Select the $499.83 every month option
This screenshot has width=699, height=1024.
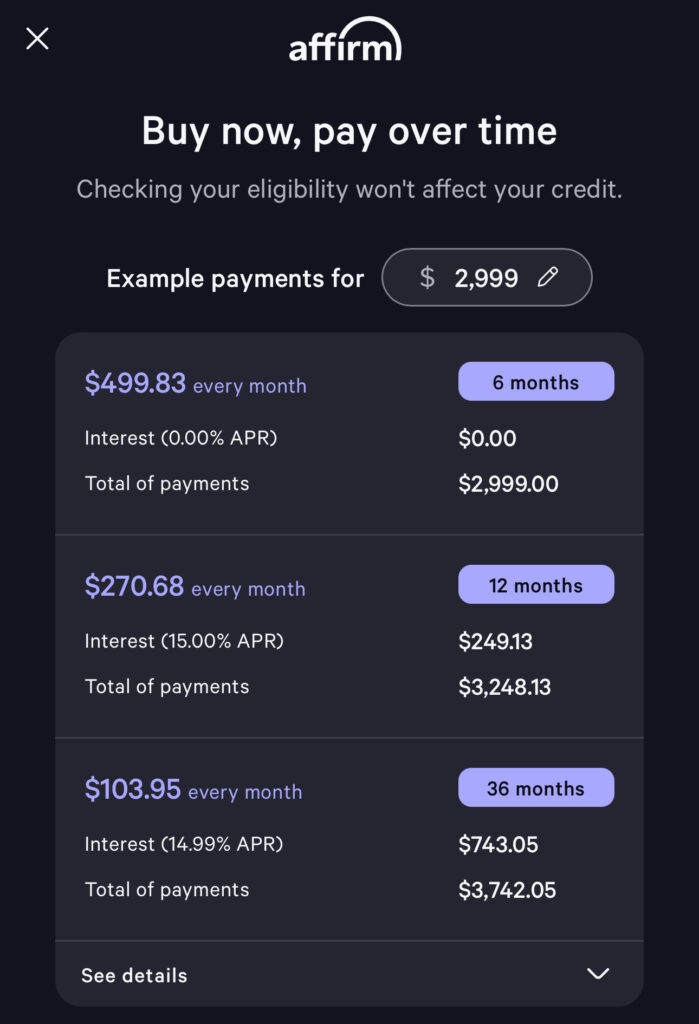(196, 384)
